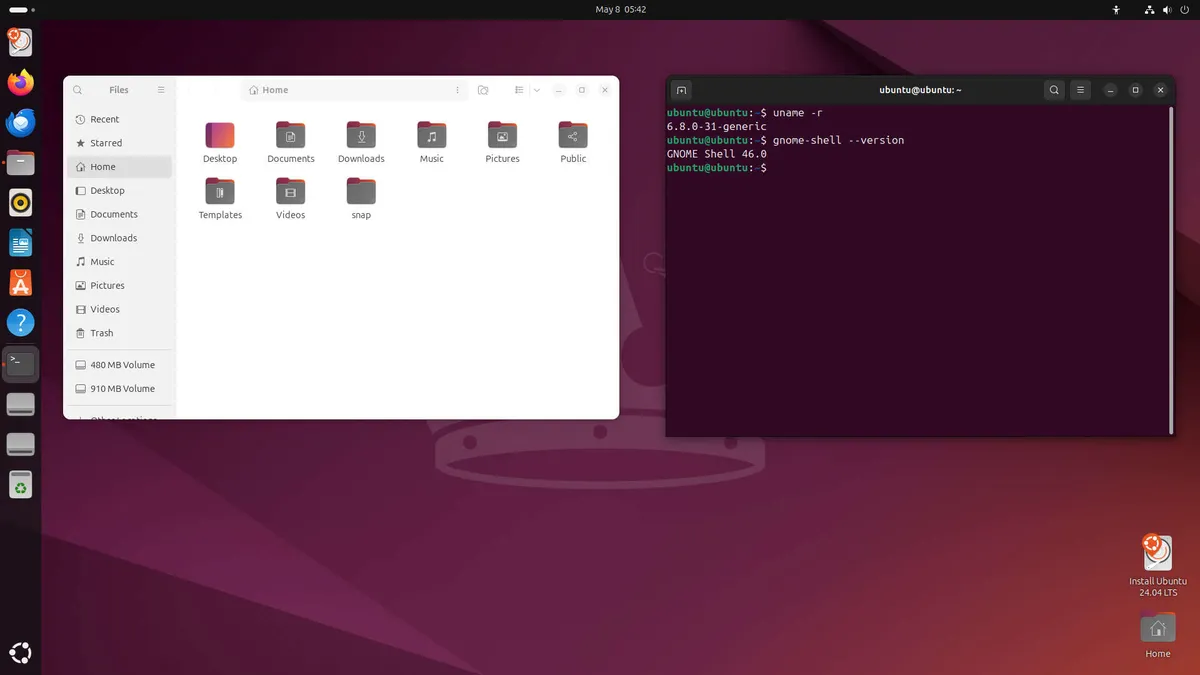Click the "ubuntu@ubuntu: ~" Terminal window title
Image resolution: width=1200 pixels, height=675 pixels.
point(920,90)
